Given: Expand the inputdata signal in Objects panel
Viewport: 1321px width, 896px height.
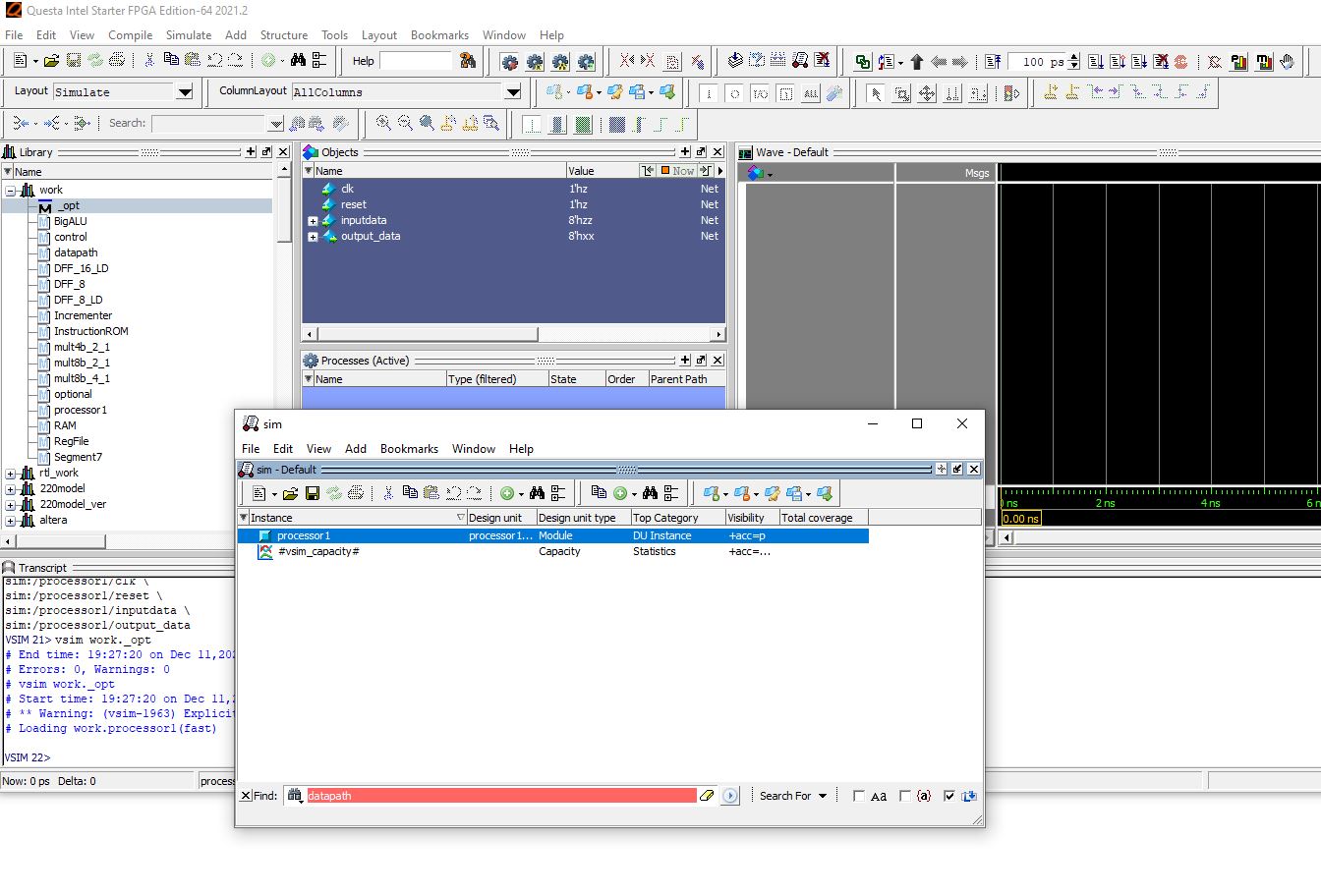Looking at the screenshot, I should click(x=313, y=220).
